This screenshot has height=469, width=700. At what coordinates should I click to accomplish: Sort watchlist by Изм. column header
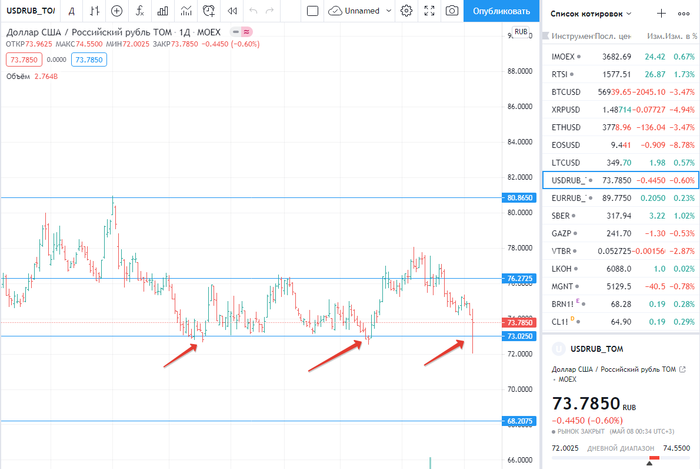pyautogui.click(x=655, y=36)
